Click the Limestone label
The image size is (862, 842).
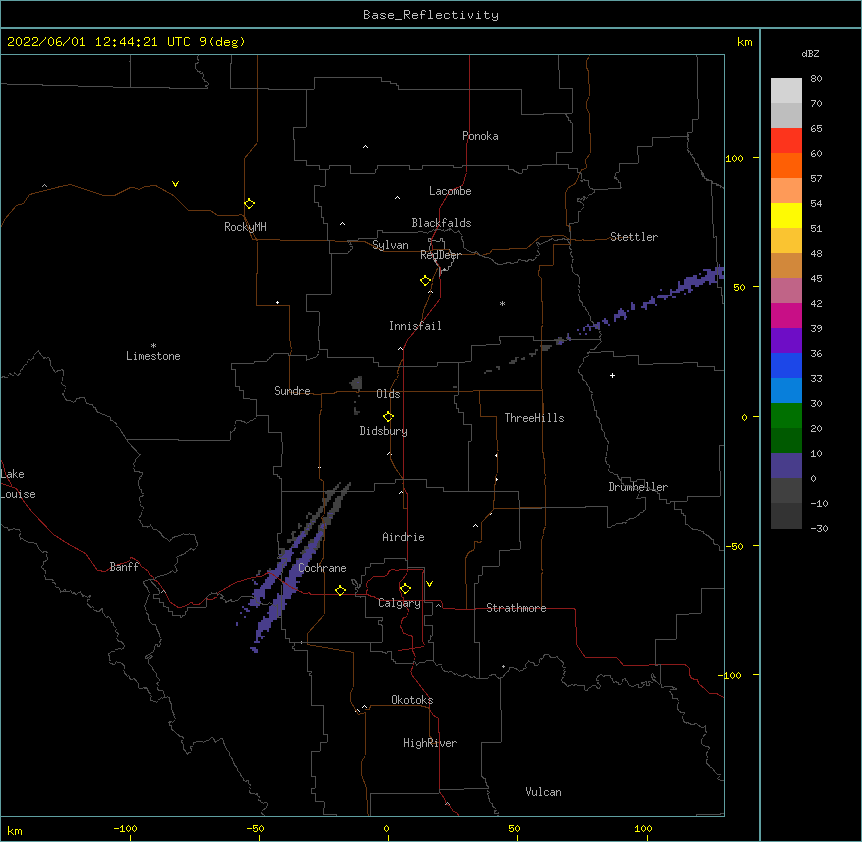(x=153, y=356)
